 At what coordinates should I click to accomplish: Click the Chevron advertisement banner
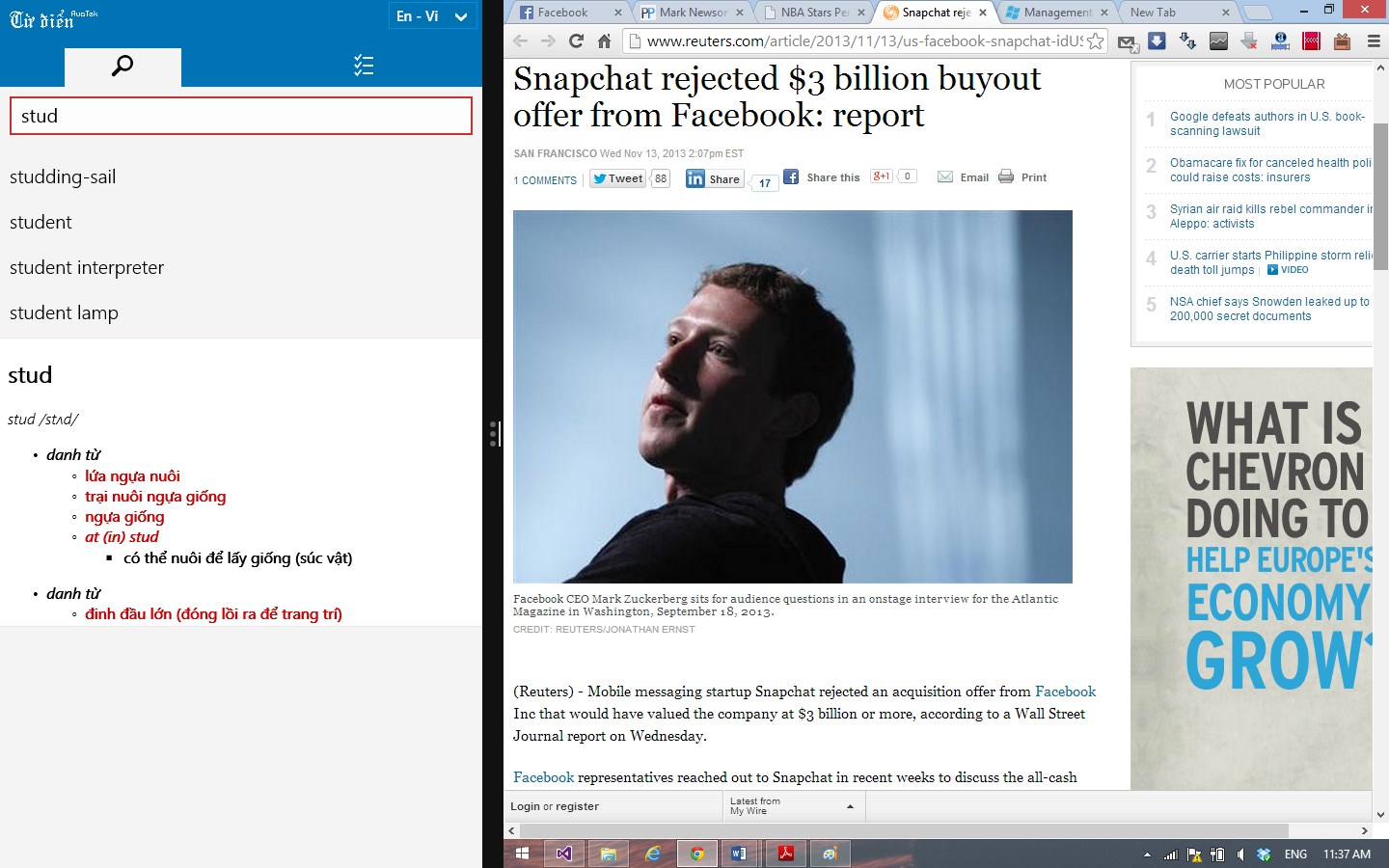click(x=1251, y=579)
